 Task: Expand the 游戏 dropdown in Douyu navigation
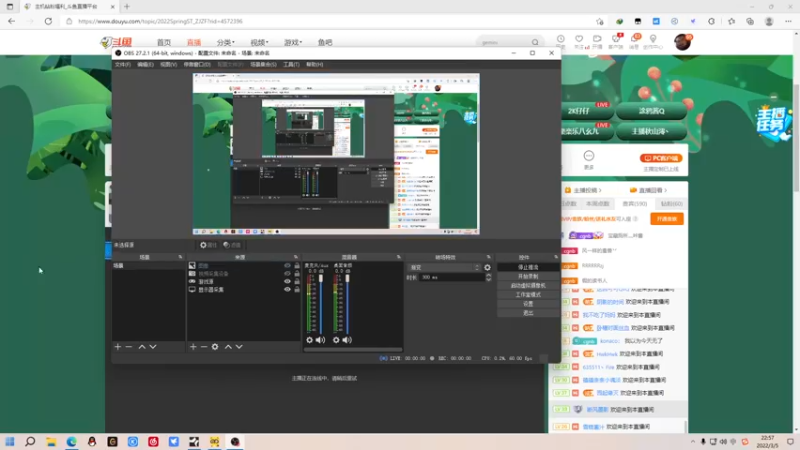(x=293, y=42)
